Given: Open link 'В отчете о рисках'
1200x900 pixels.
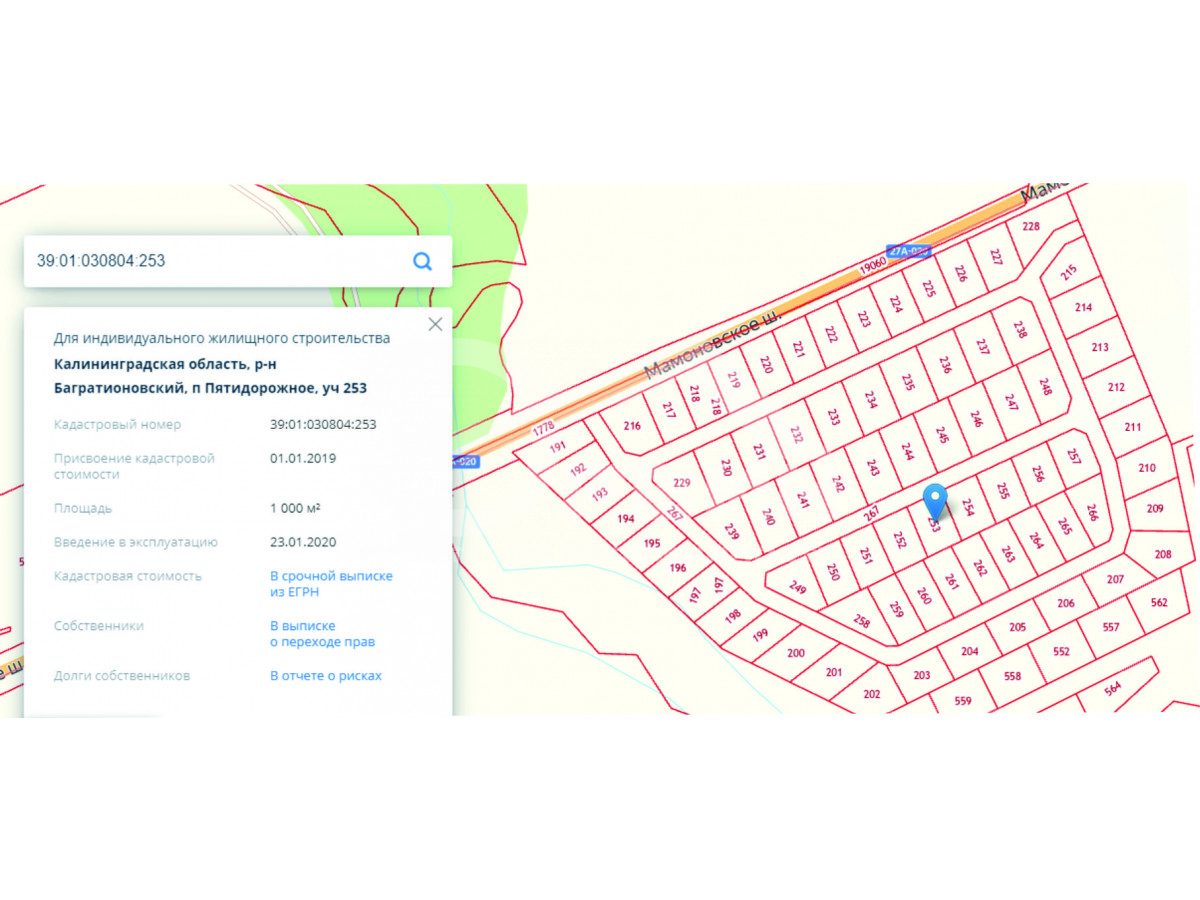Looking at the screenshot, I should coord(326,676).
